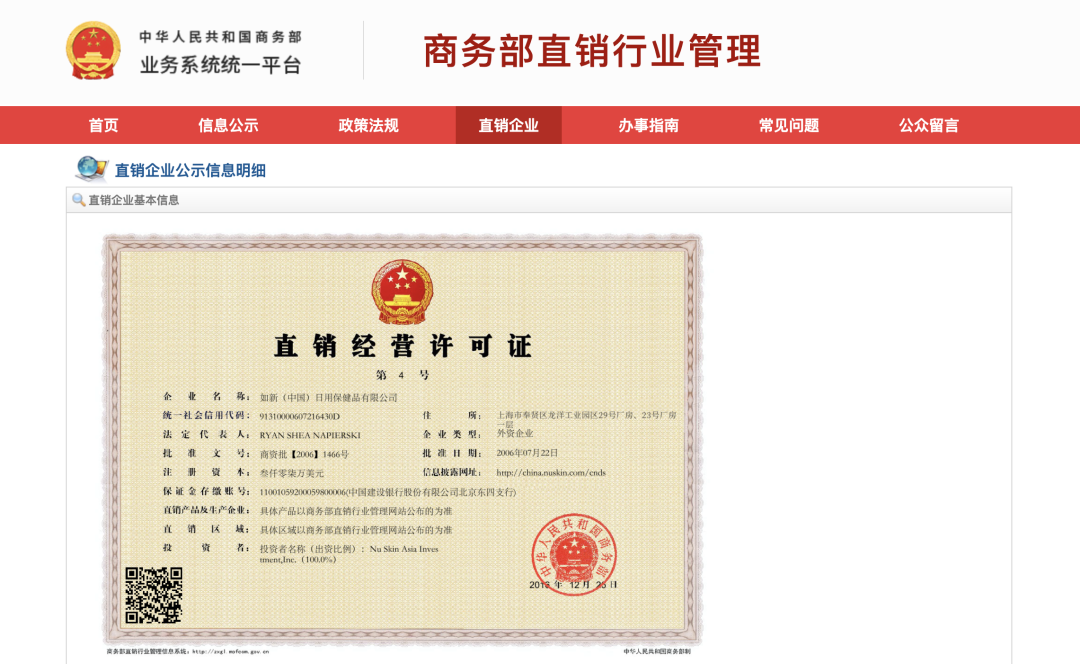Click the globe icon beside 直销企业公示信息明细
The height and width of the screenshot is (664, 1080).
tap(91, 169)
